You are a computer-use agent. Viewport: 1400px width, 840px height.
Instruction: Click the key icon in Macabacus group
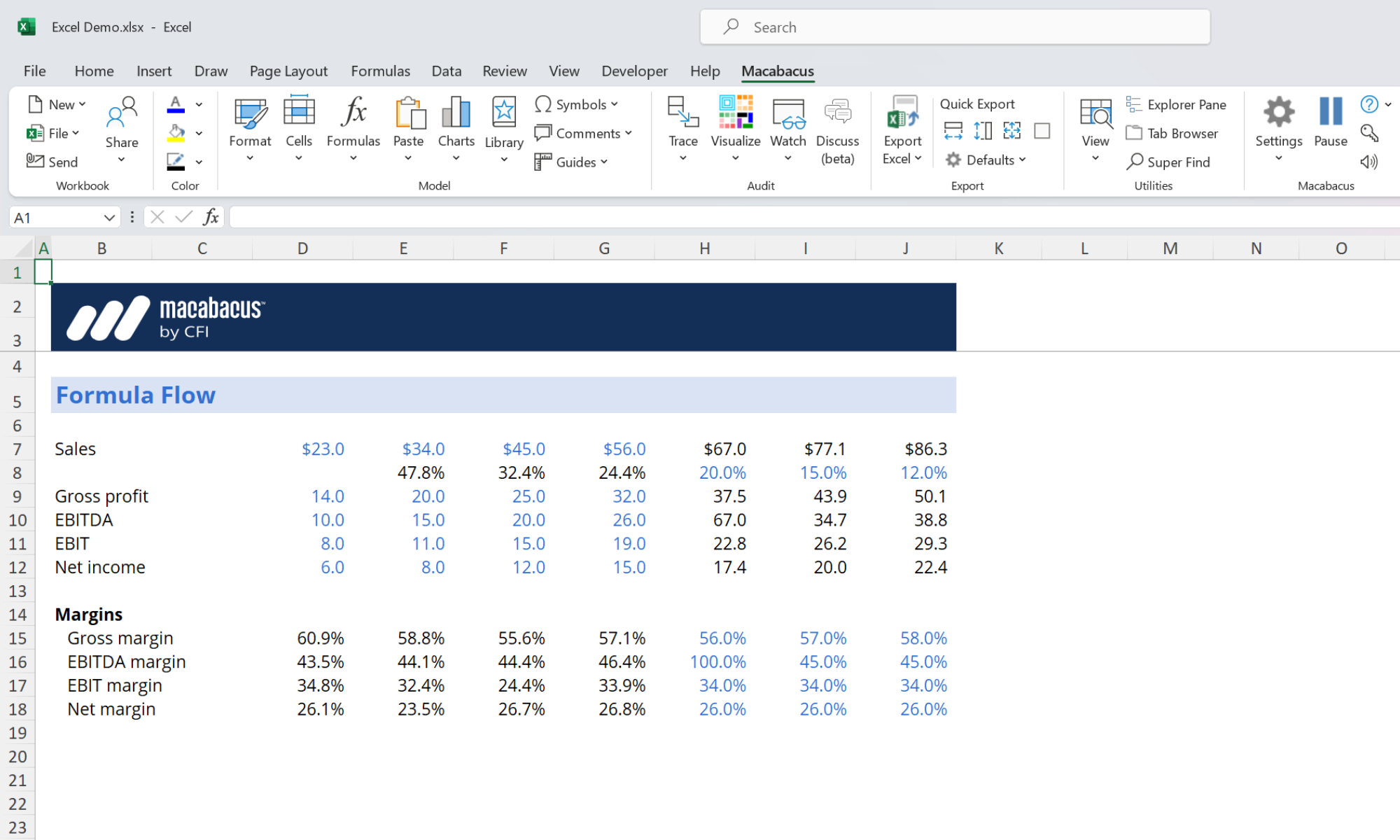(x=1369, y=133)
